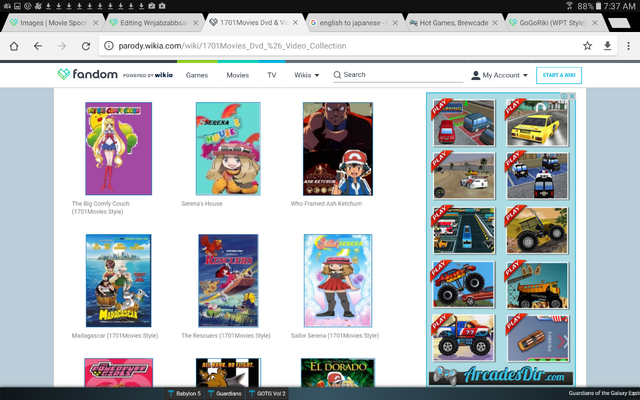Click the ArcadesDir.com banner
640x400 pixels.
click(501, 375)
